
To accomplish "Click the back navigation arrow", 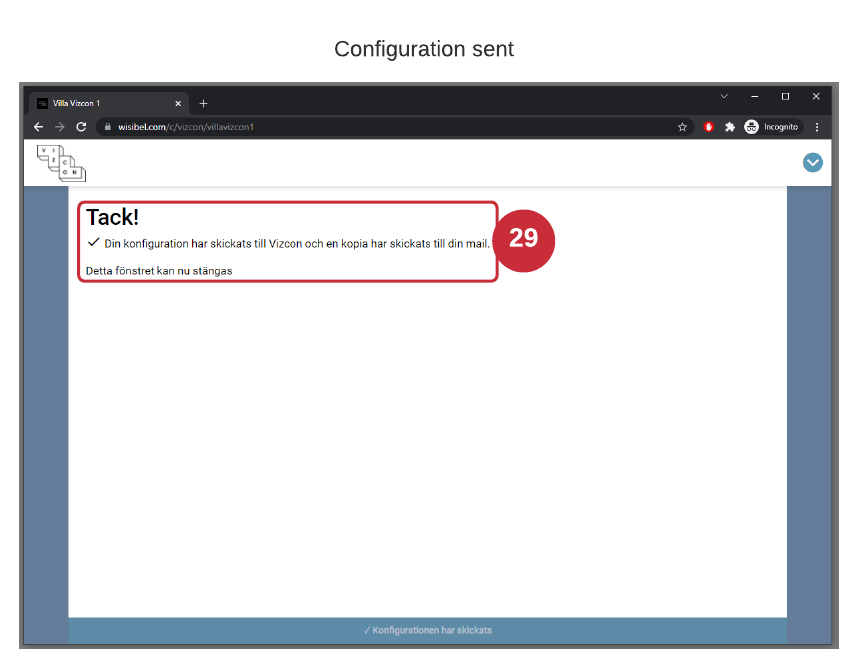I will (x=37, y=127).
